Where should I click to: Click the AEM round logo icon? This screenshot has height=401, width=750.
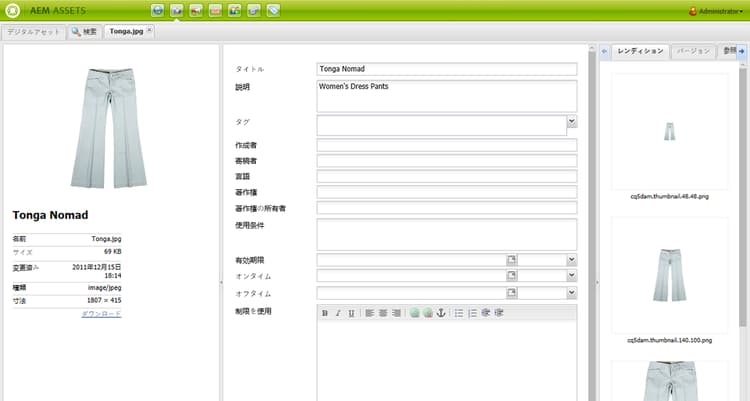point(12,10)
